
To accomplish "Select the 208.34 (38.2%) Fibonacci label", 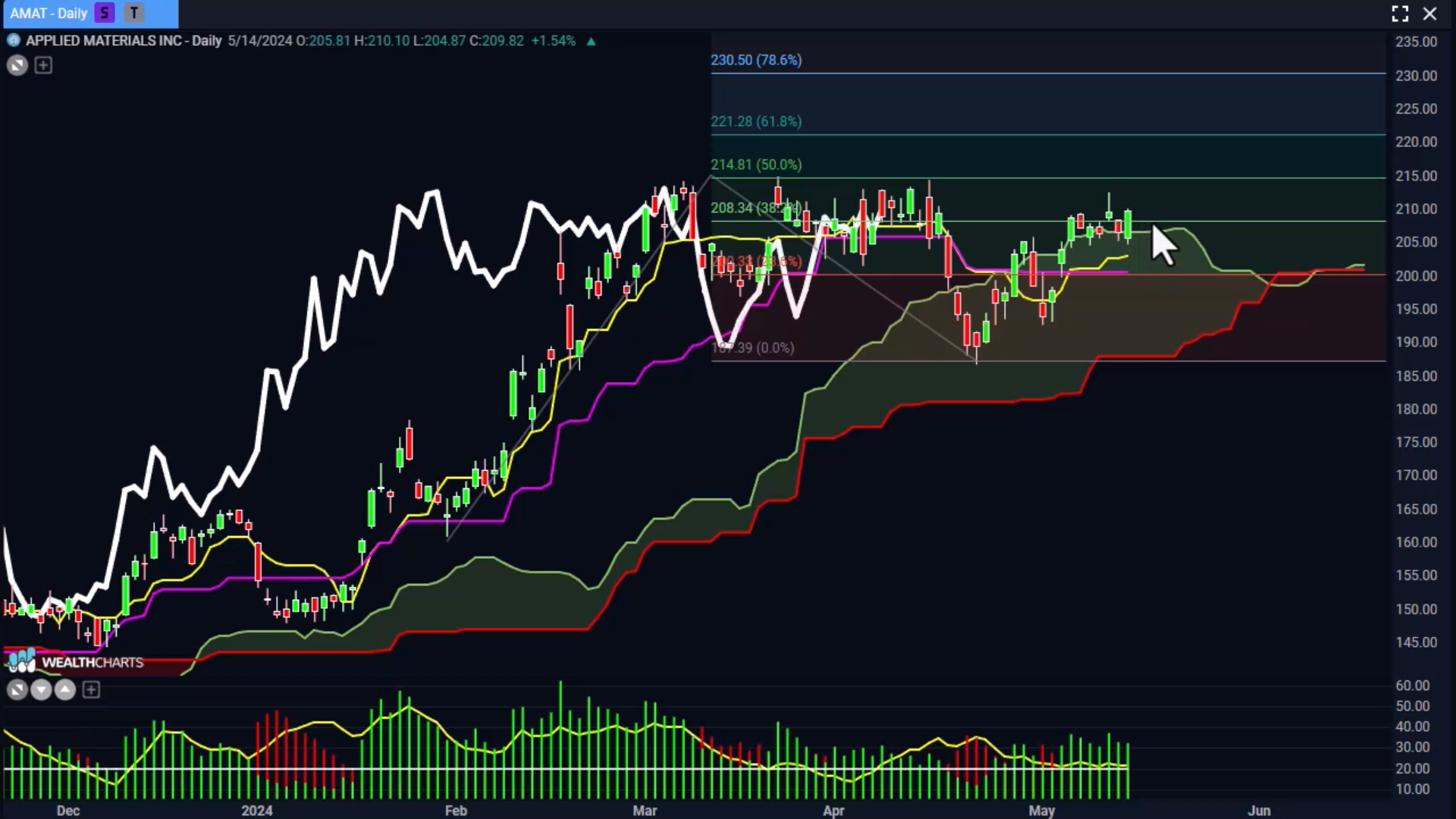I will click(756, 208).
